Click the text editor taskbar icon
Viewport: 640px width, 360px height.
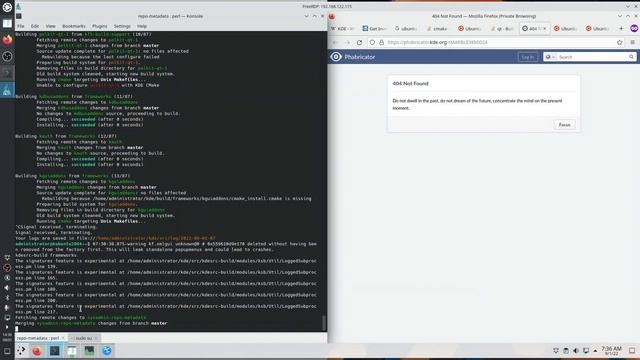click(72, 351)
